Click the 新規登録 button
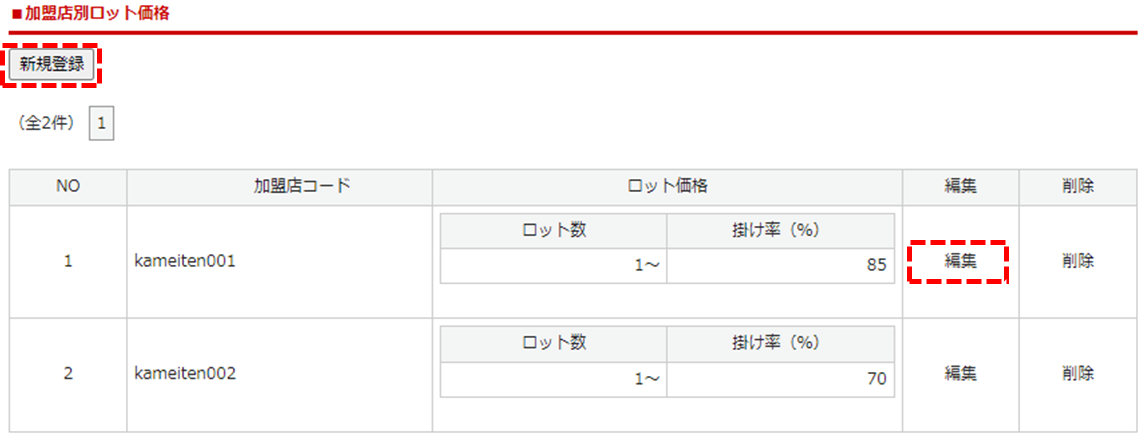Screen dimensions: 1143x438 [x=52, y=67]
